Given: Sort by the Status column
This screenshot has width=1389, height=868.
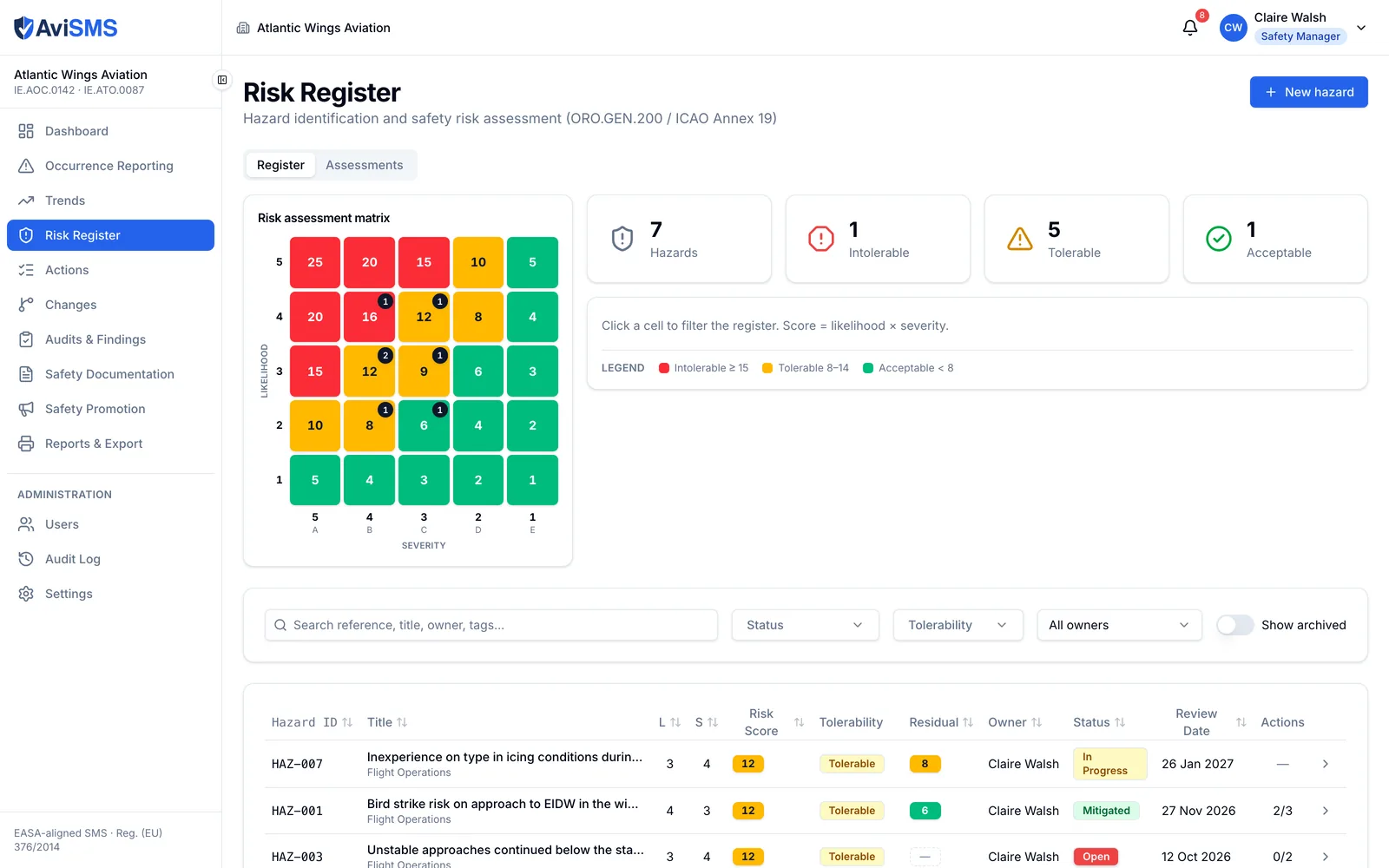Looking at the screenshot, I should (x=1099, y=722).
